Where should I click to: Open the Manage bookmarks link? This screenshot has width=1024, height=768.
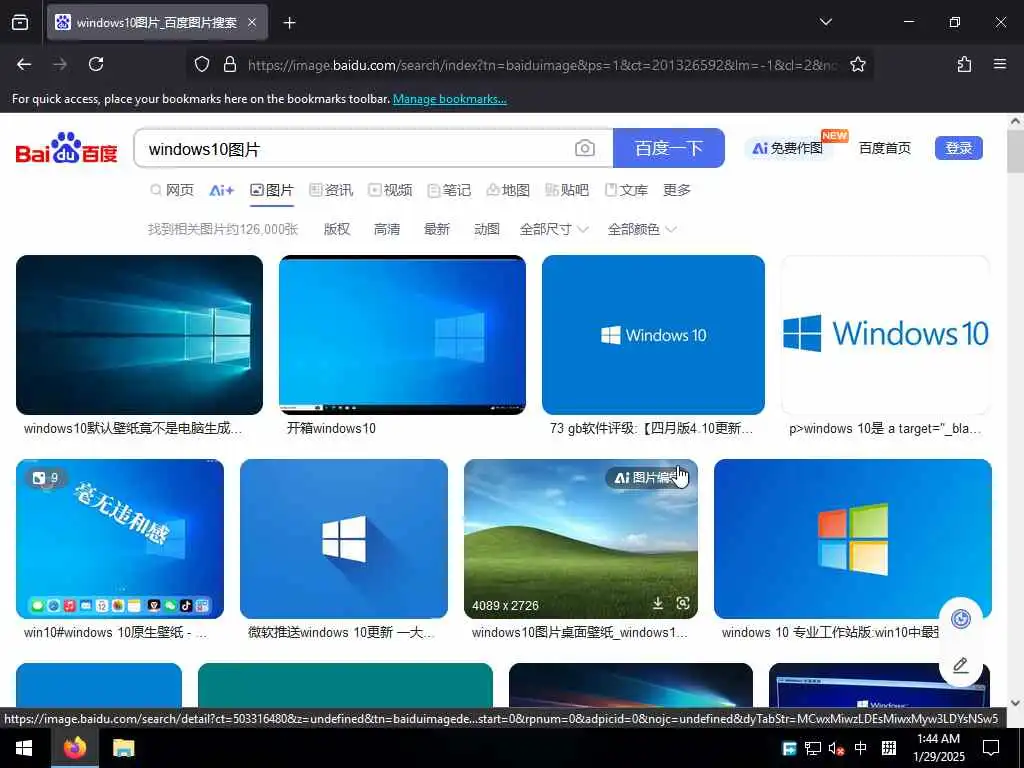pos(449,99)
